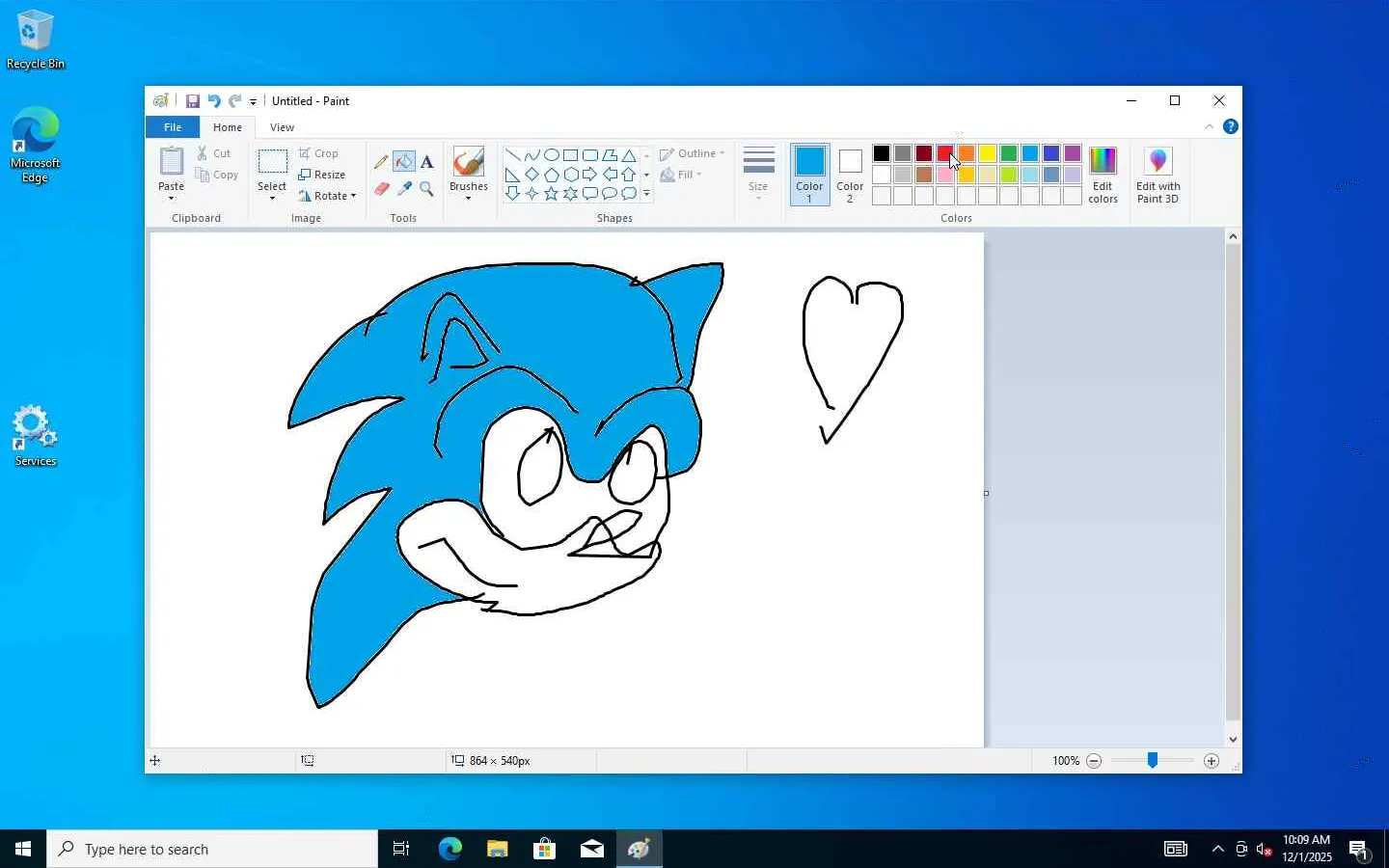Open the shape Fill dropdown

coord(681,175)
